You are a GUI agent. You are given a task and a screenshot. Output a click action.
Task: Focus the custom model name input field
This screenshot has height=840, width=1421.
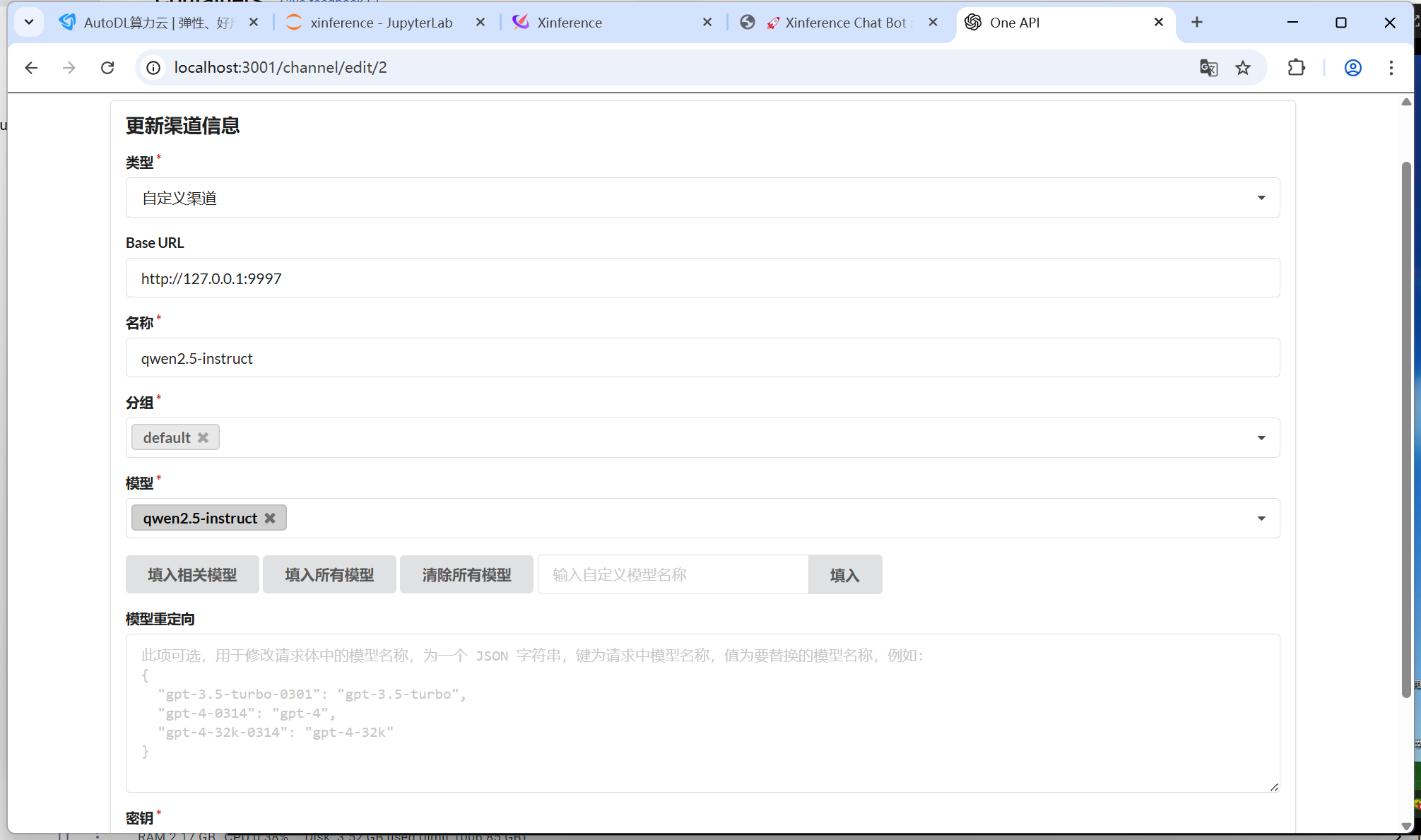pyautogui.click(x=673, y=574)
